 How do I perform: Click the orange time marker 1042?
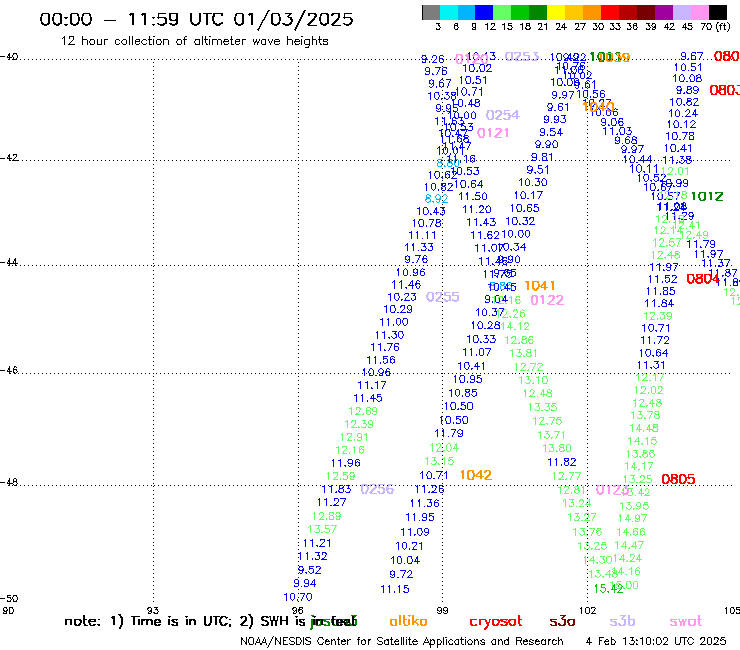(x=476, y=475)
